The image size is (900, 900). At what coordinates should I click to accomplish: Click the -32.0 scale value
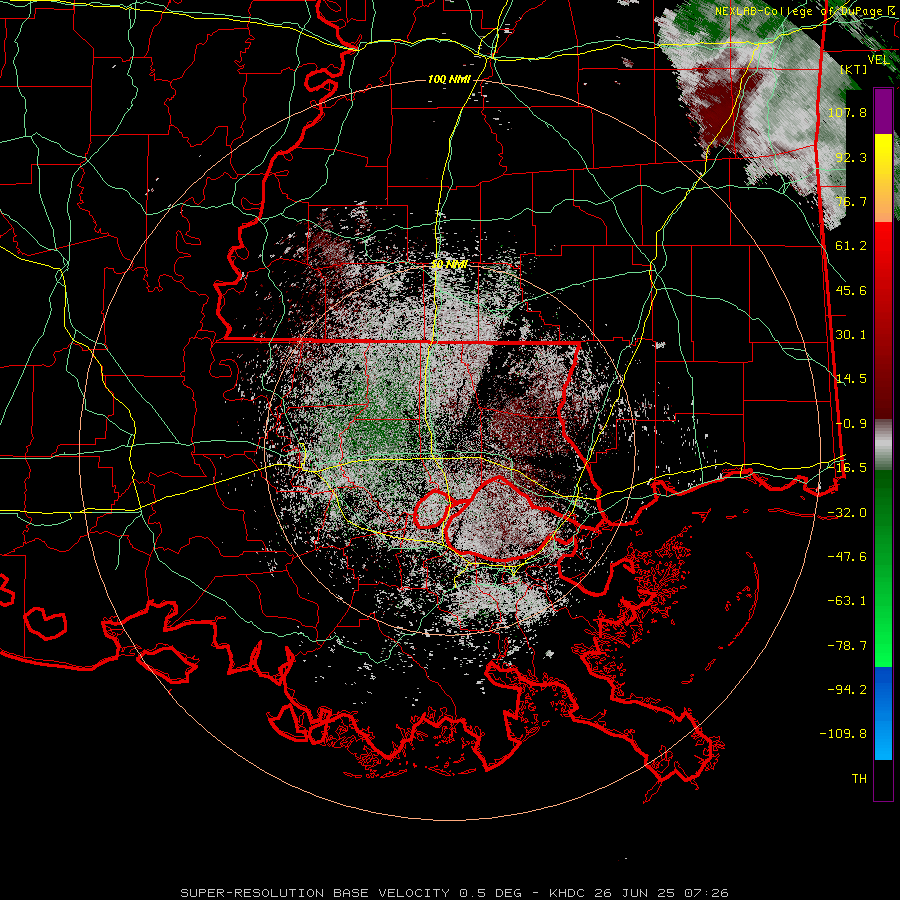(x=847, y=513)
